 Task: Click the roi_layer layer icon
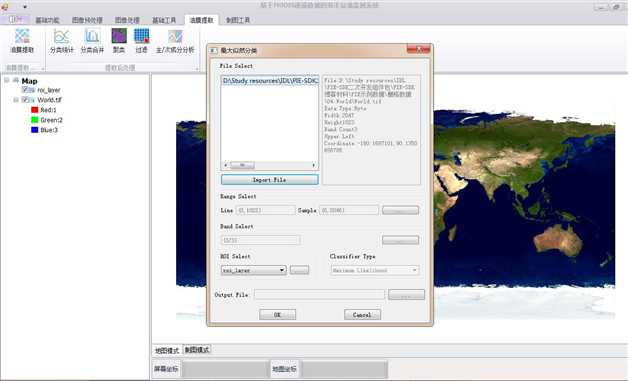point(32,90)
